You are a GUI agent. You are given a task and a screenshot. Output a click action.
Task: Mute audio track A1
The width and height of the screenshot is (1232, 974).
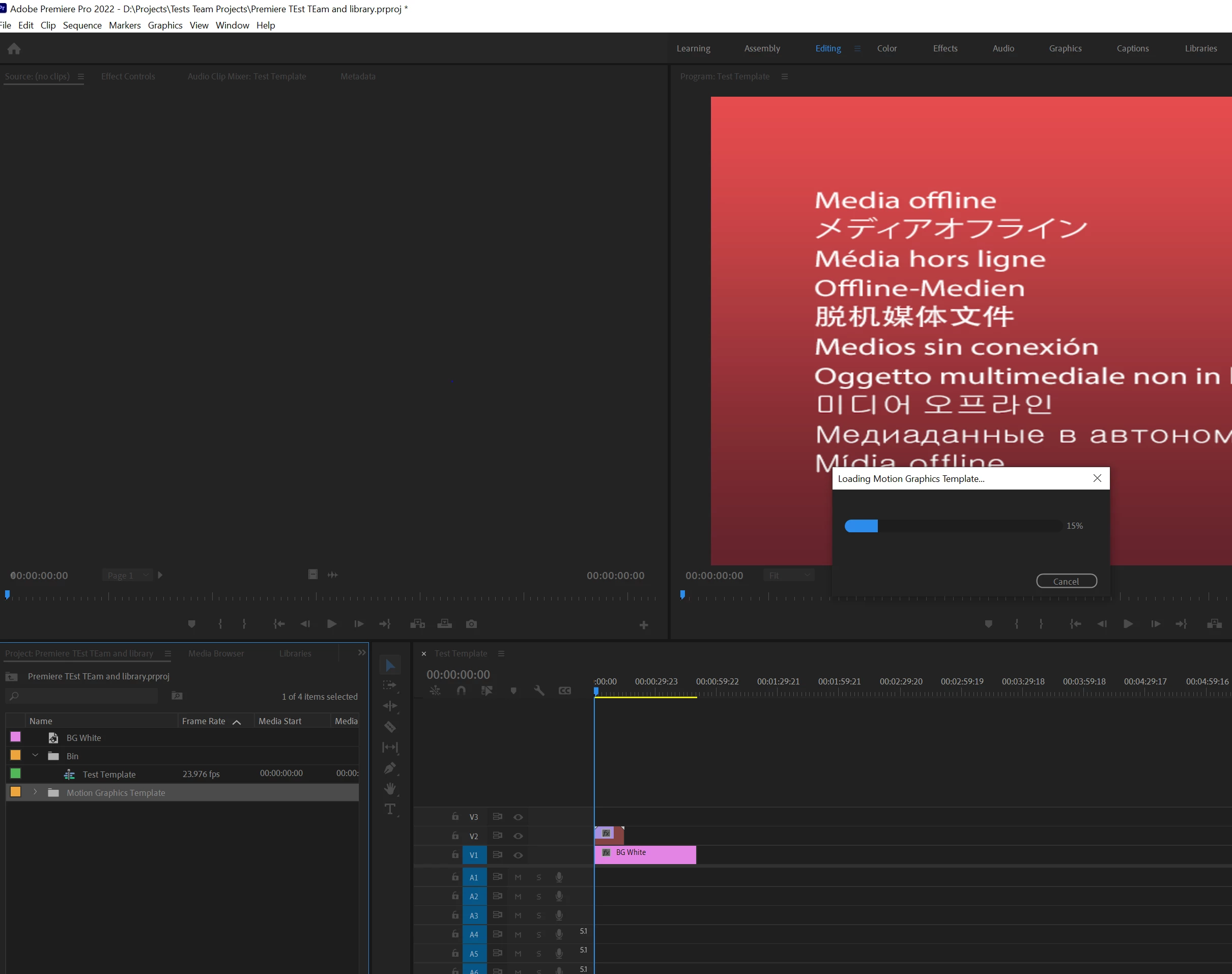[x=518, y=877]
